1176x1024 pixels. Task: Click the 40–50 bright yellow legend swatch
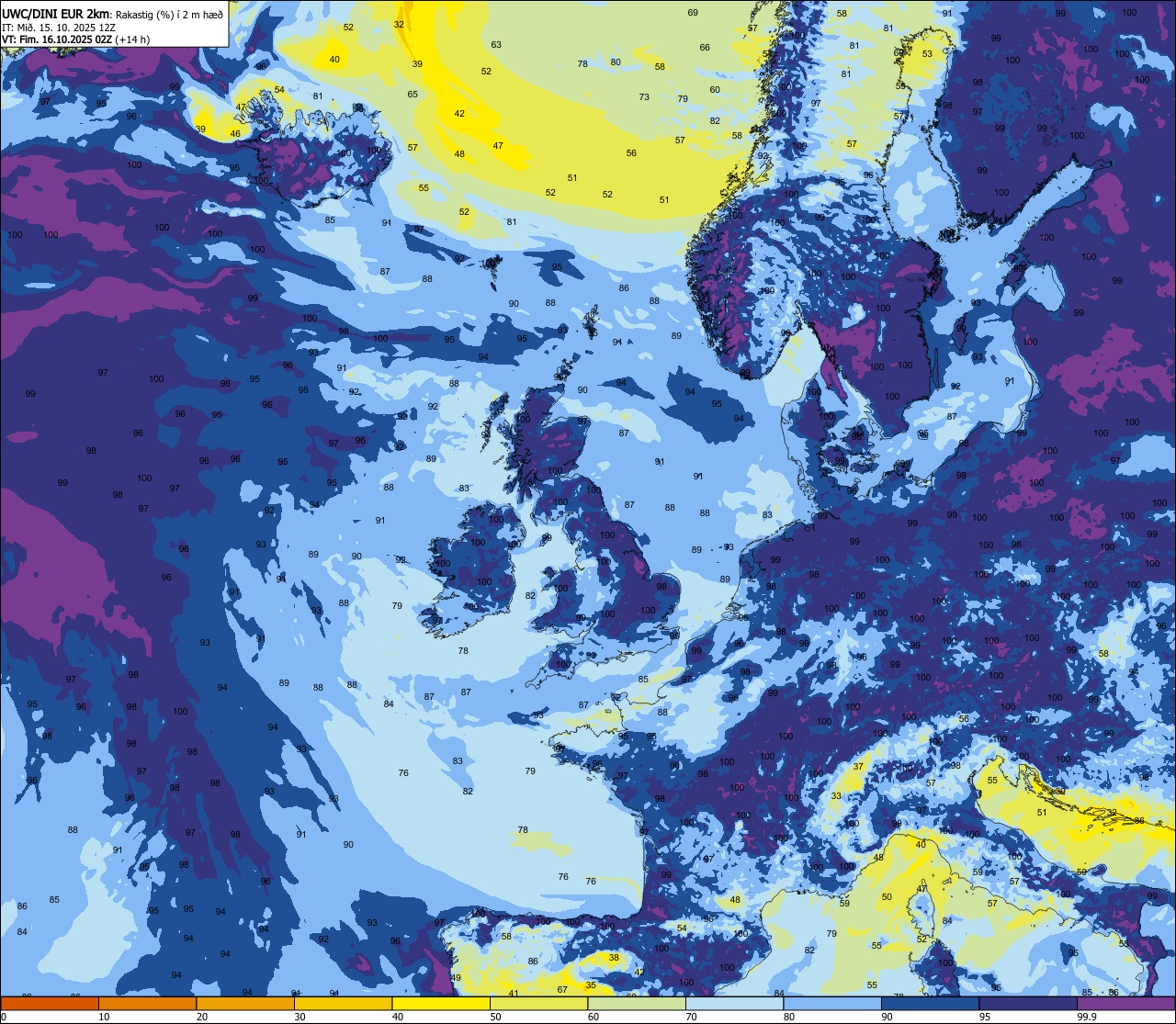[x=441, y=1003]
